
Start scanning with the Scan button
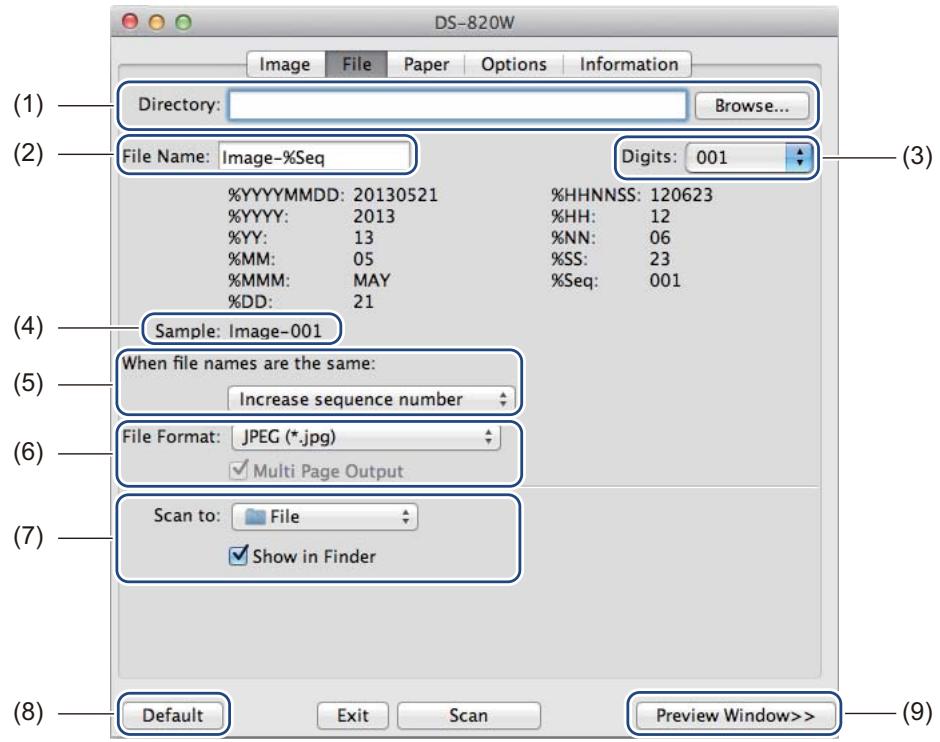click(x=468, y=716)
